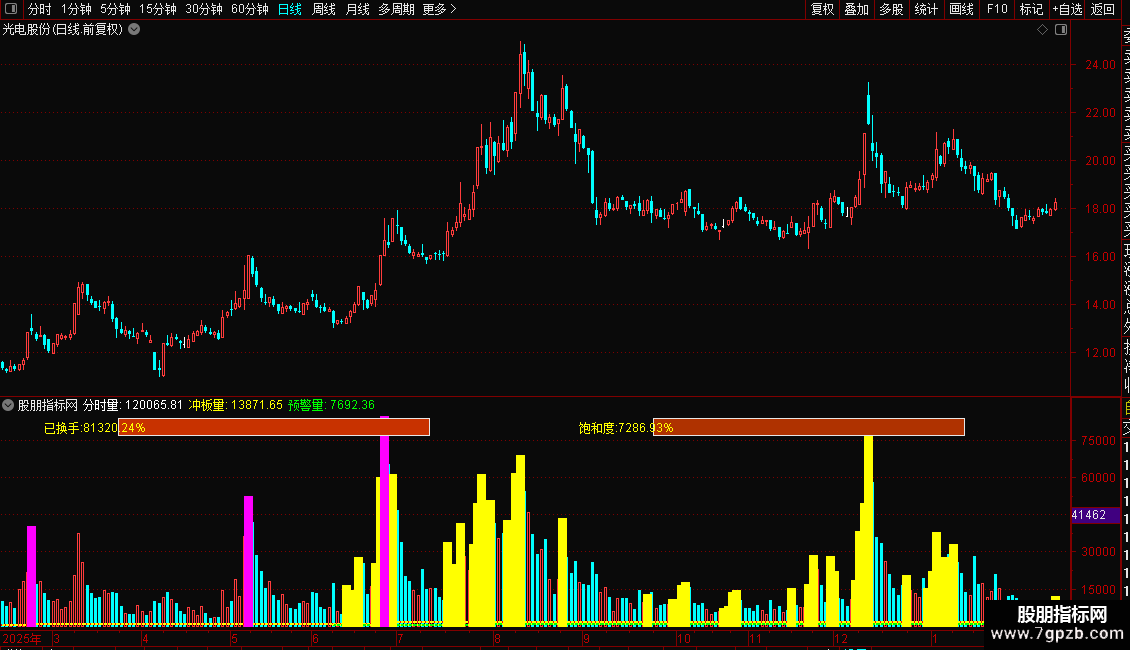Click the 复权 adjustment button

822,9
